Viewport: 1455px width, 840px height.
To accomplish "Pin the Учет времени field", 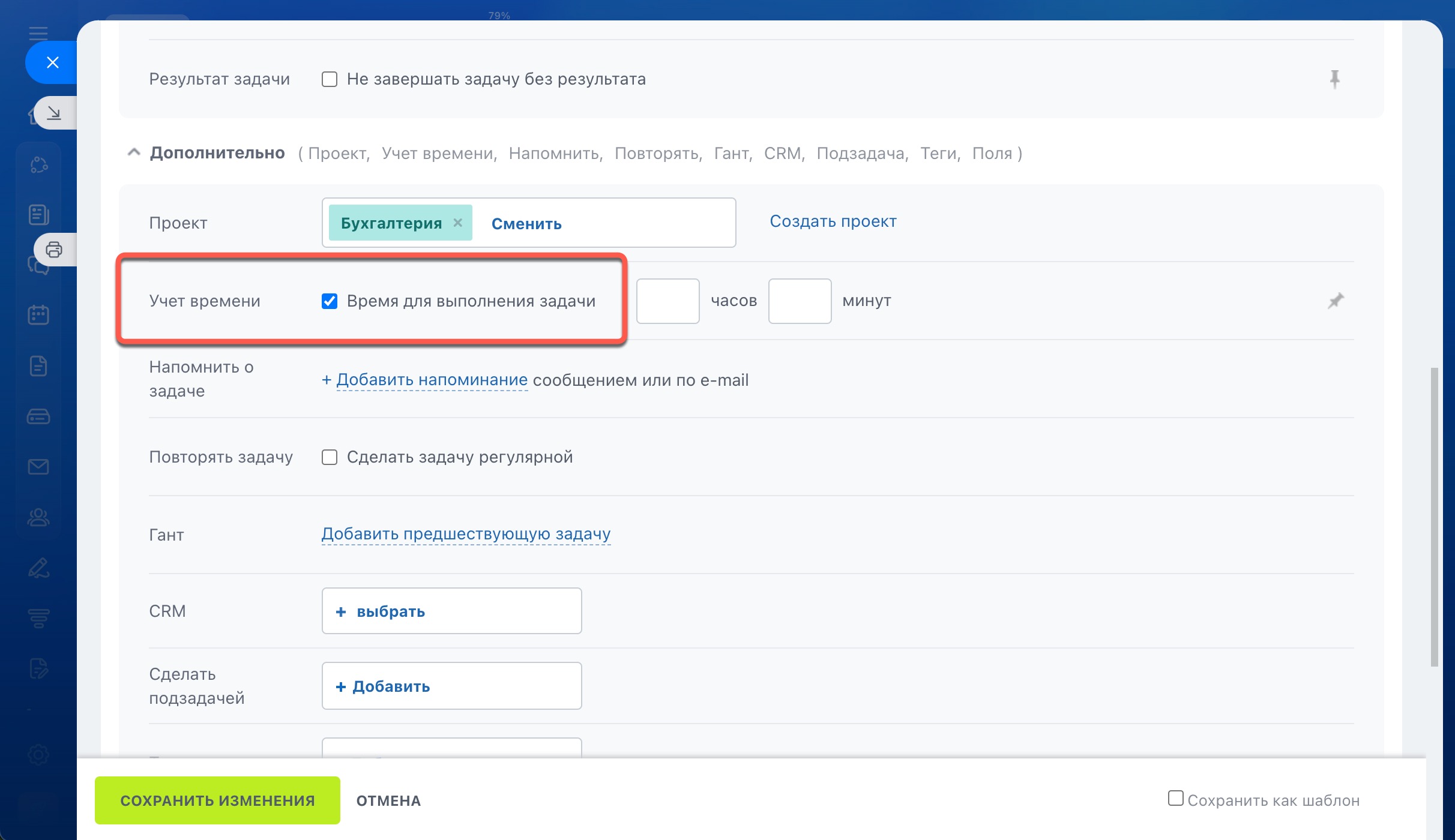I will click(1336, 301).
